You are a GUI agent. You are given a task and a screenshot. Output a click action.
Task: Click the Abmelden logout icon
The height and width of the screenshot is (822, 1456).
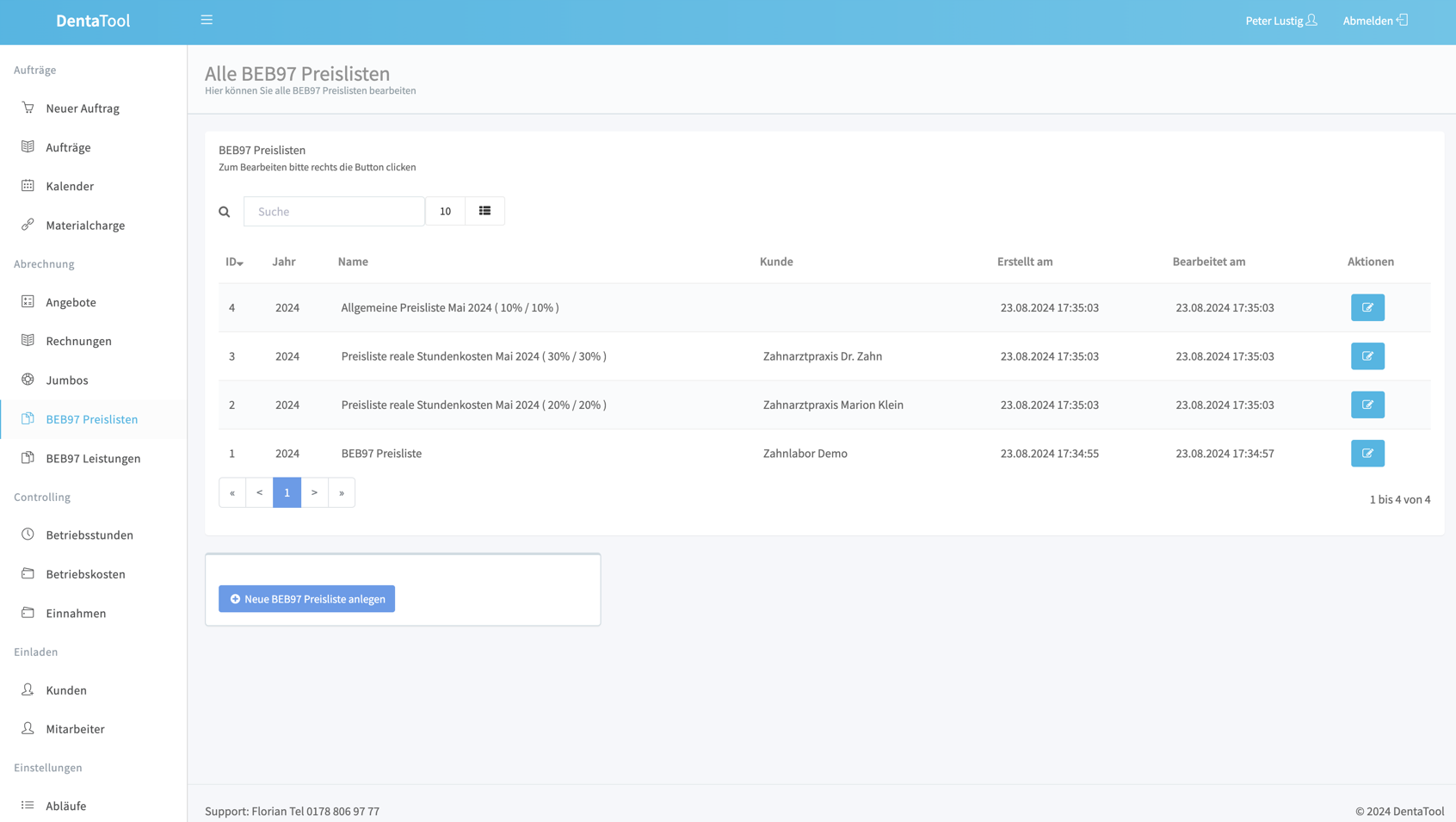click(1402, 20)
